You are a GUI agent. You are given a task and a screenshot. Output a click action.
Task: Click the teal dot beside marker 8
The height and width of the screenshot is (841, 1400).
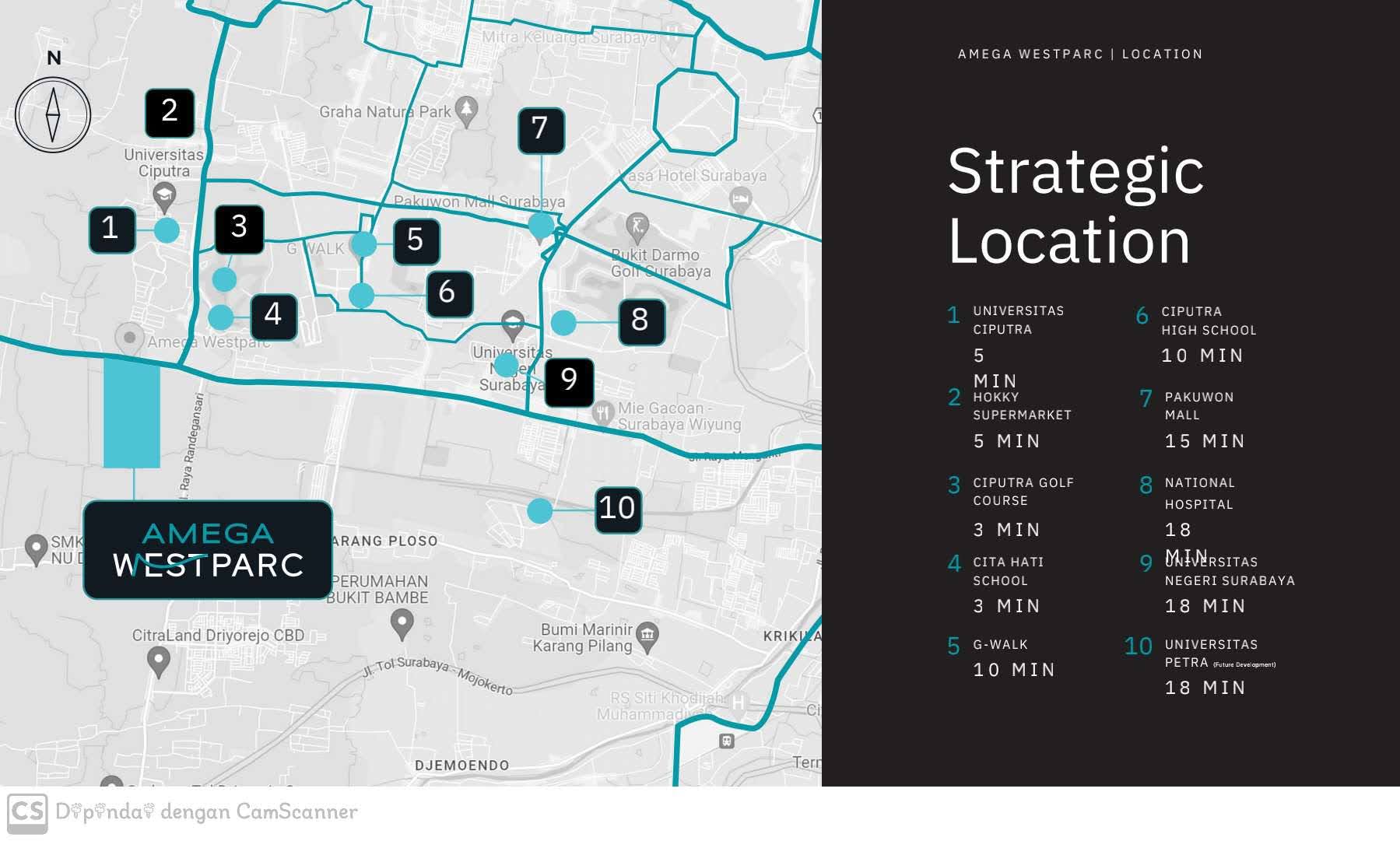click(x=563, y=322)
